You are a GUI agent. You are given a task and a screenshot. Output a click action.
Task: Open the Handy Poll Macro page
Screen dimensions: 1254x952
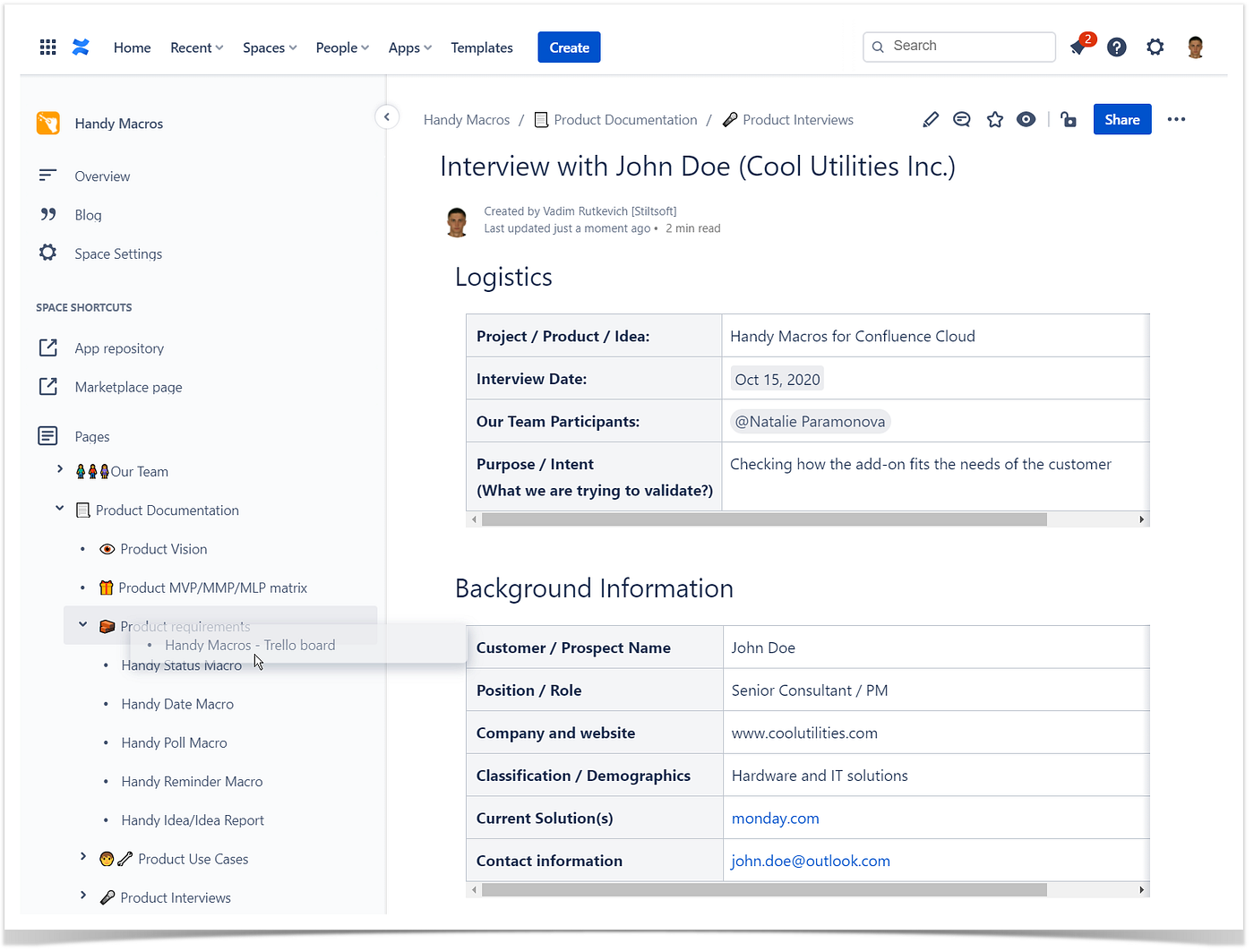click(x=175, y=742)
